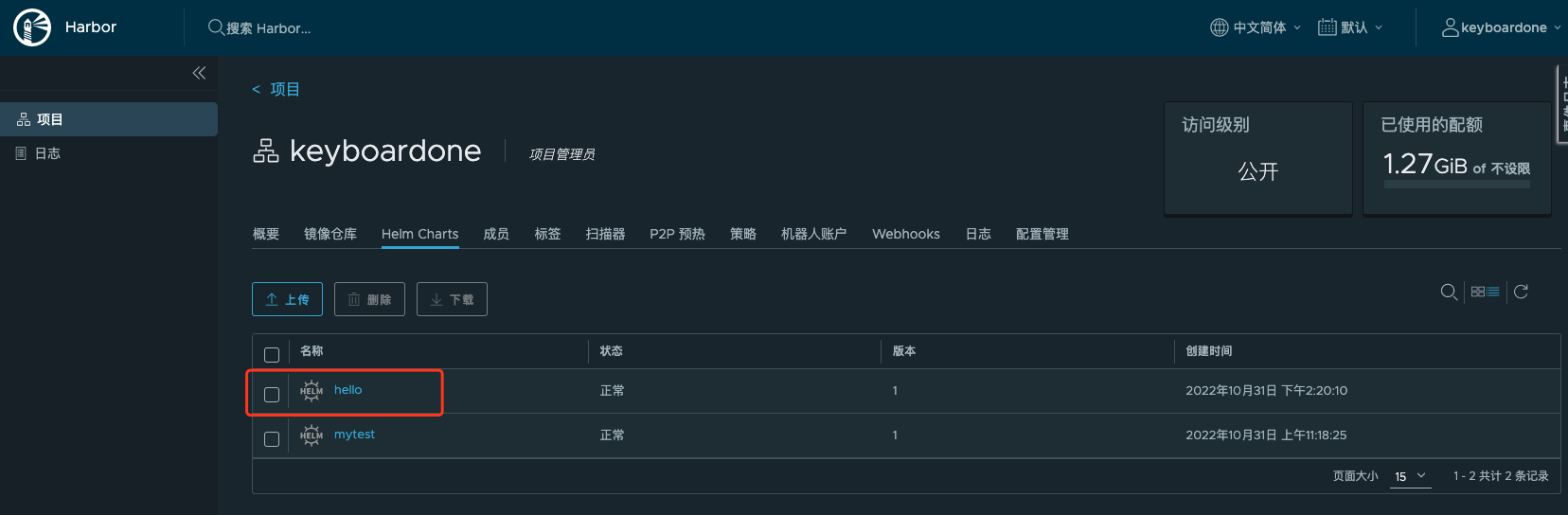Click the user avatar icon
The image size is (1568, 515).
coord(1450,27)
